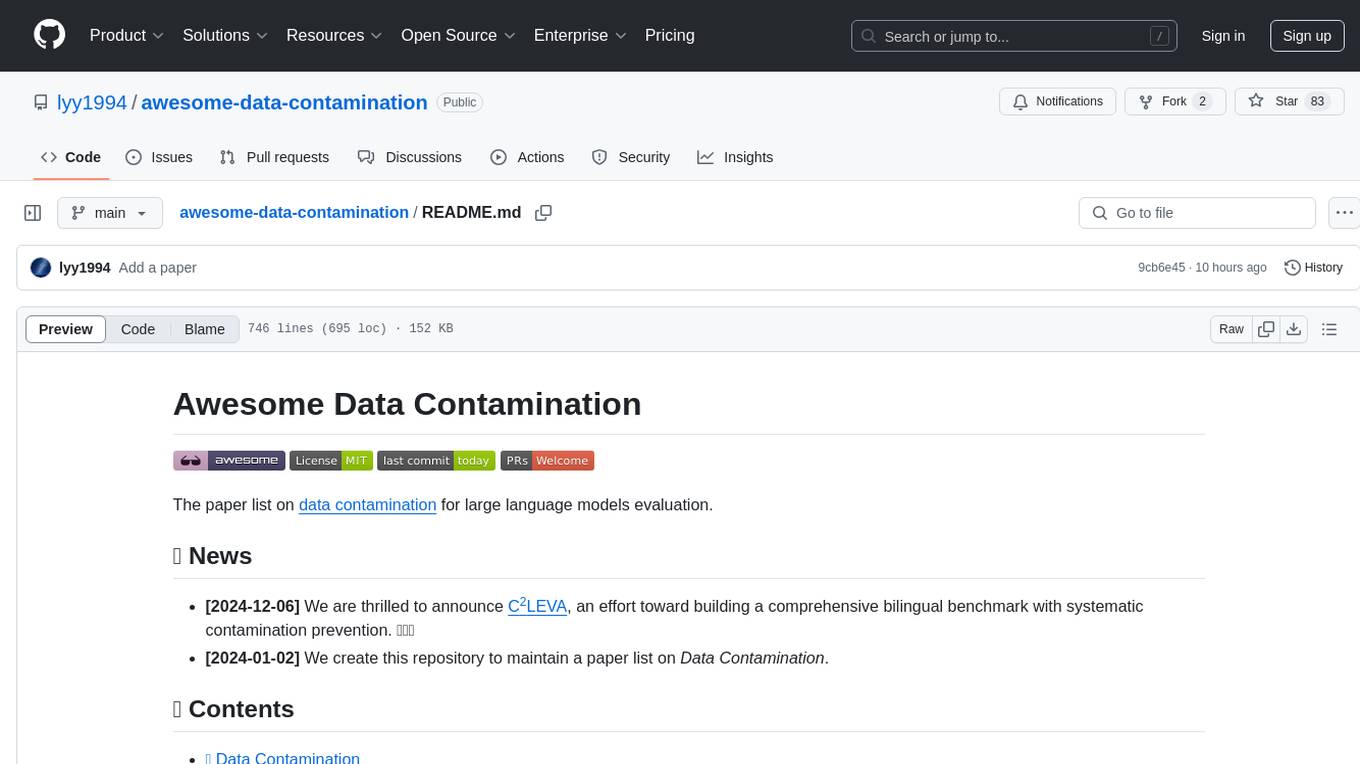This screenshot has height=764, width=1360.
Task: Copy the raw file contents
Action: point(1267,329)
